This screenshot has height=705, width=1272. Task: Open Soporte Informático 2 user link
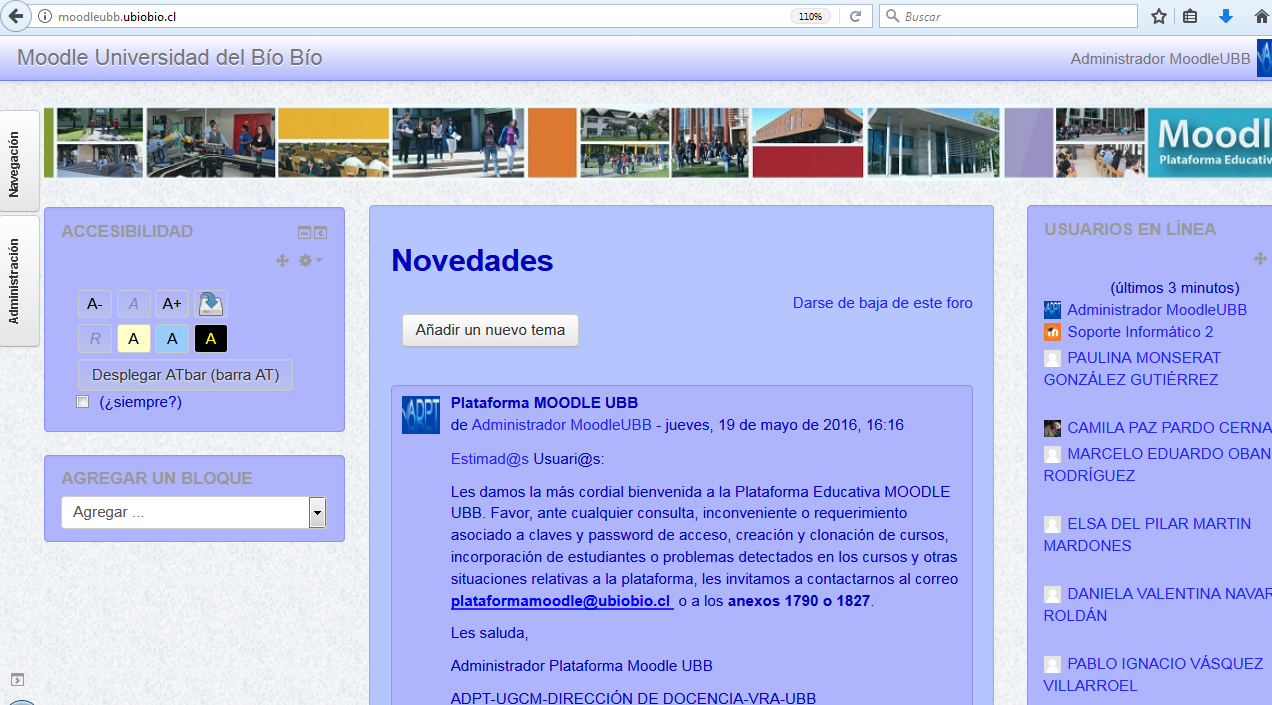pos(1140,332)
